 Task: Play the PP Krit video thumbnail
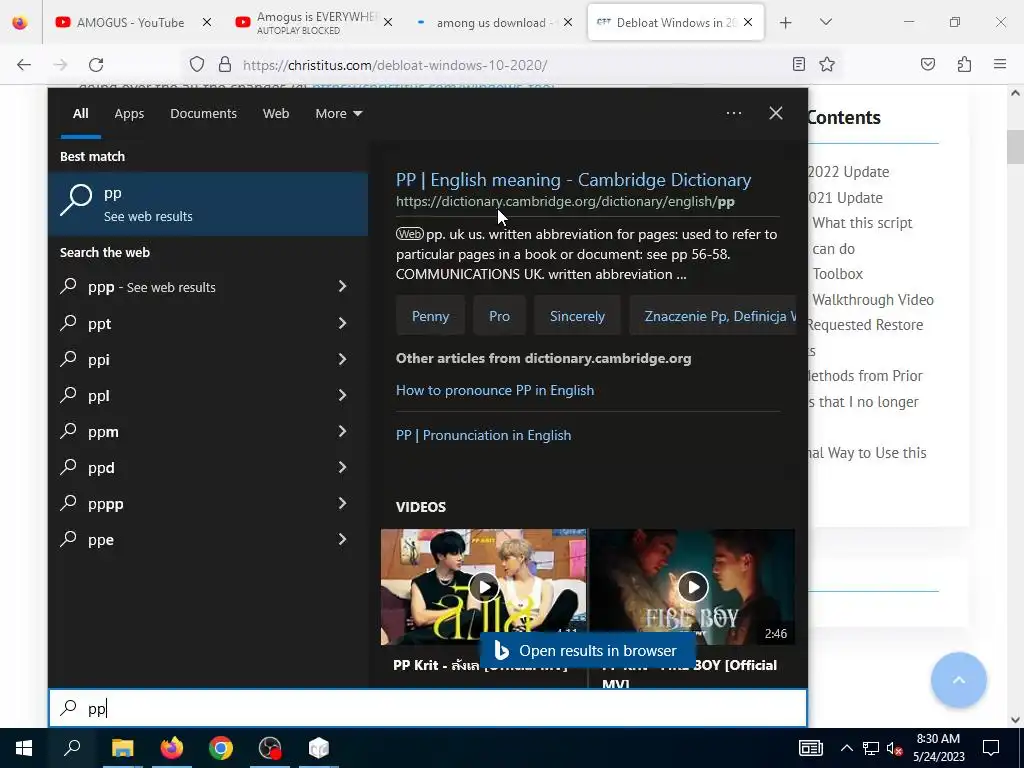tap(483, 586)
